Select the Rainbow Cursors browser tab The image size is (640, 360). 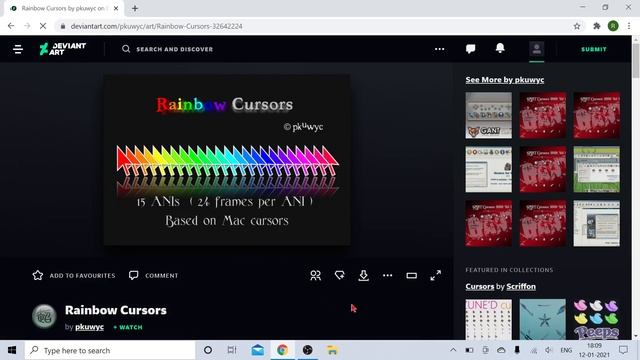[x=64, y=8]
